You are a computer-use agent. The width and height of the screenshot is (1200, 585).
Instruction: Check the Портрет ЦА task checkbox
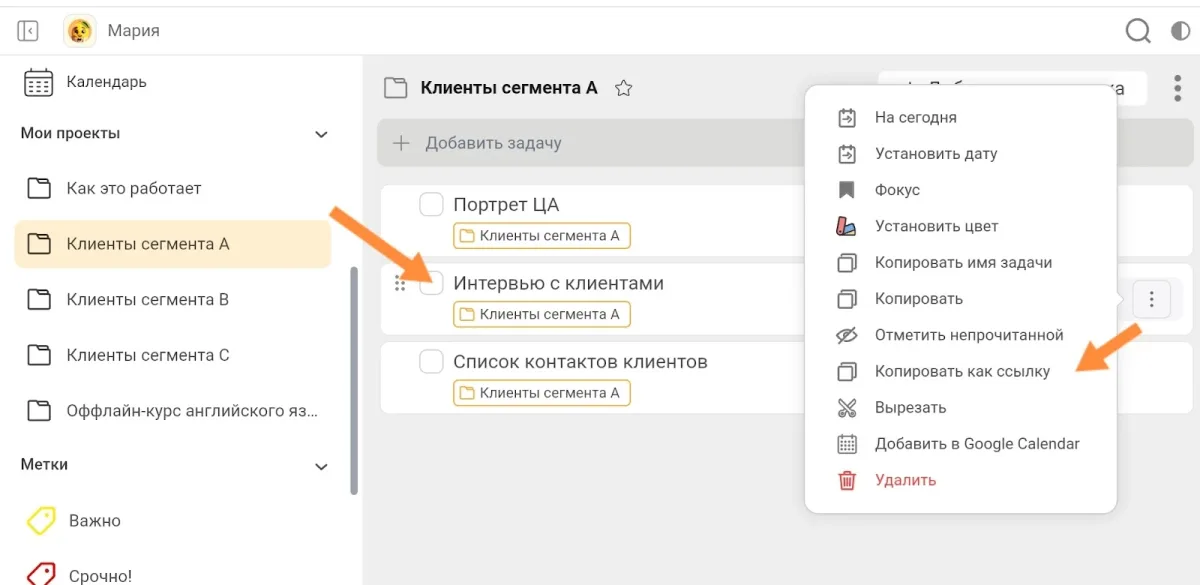point(431,205)
